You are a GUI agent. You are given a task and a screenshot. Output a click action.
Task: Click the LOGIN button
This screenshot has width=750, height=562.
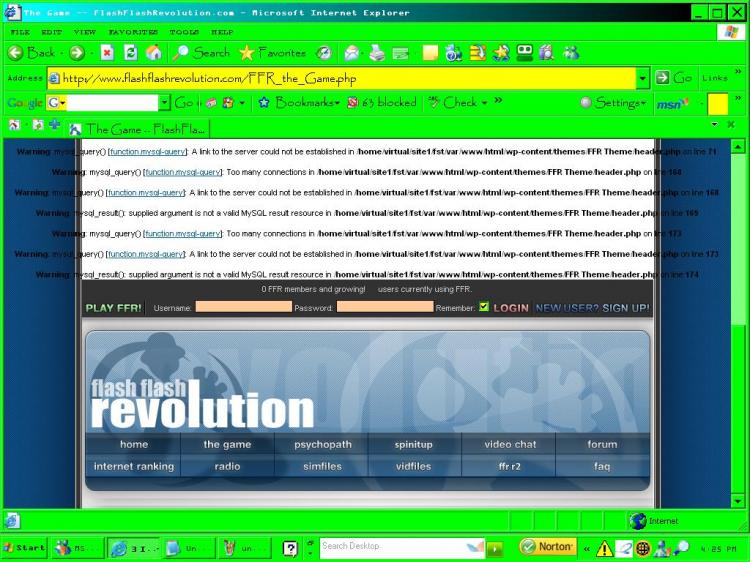(x=511, y=308)
